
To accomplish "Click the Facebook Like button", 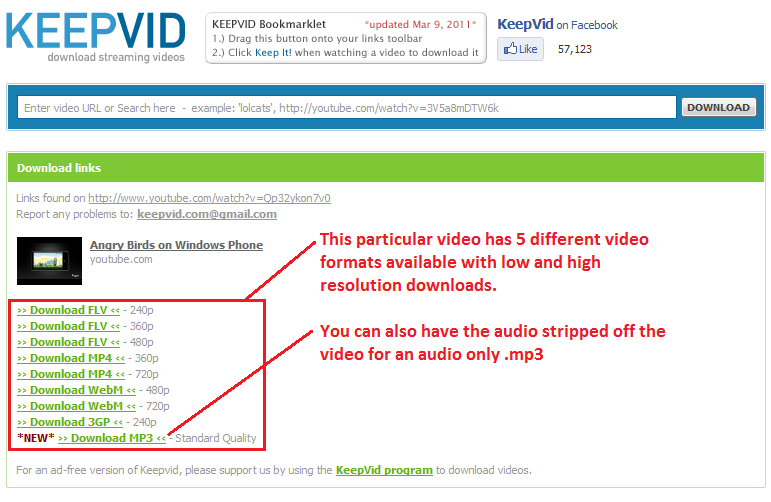I will [520, 49].
